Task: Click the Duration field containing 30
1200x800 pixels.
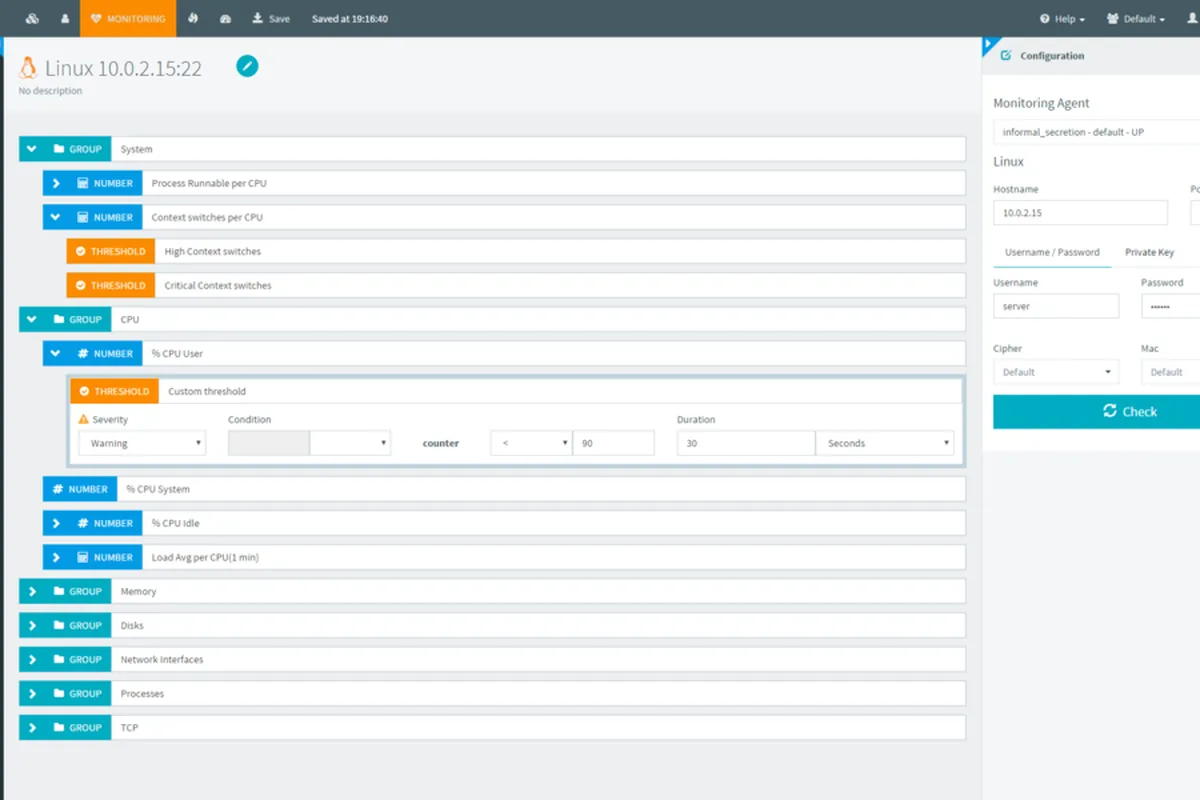Action: point(746,443)
